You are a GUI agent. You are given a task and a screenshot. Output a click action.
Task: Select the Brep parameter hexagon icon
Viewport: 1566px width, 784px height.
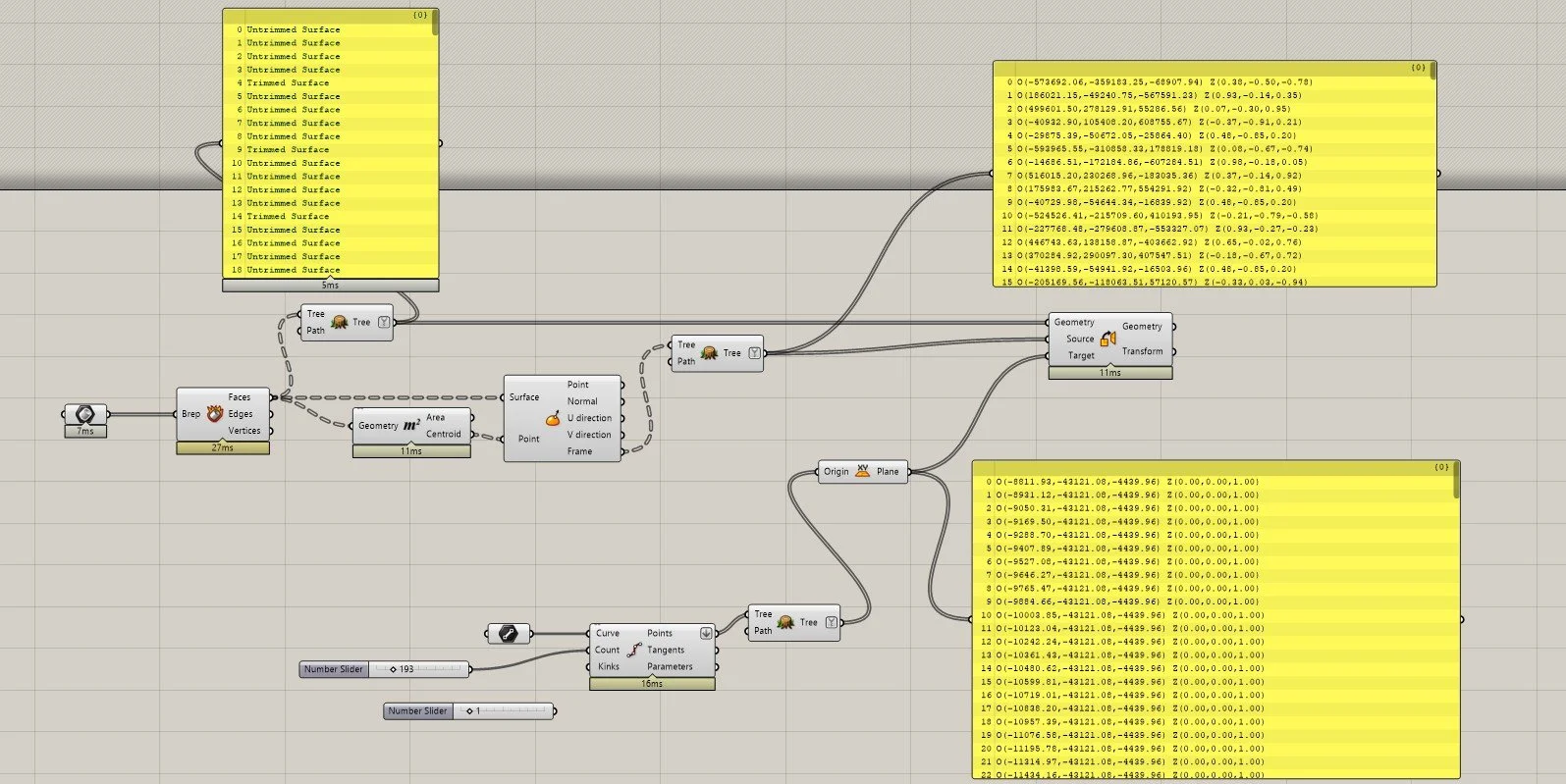click(x=84, y=413)
